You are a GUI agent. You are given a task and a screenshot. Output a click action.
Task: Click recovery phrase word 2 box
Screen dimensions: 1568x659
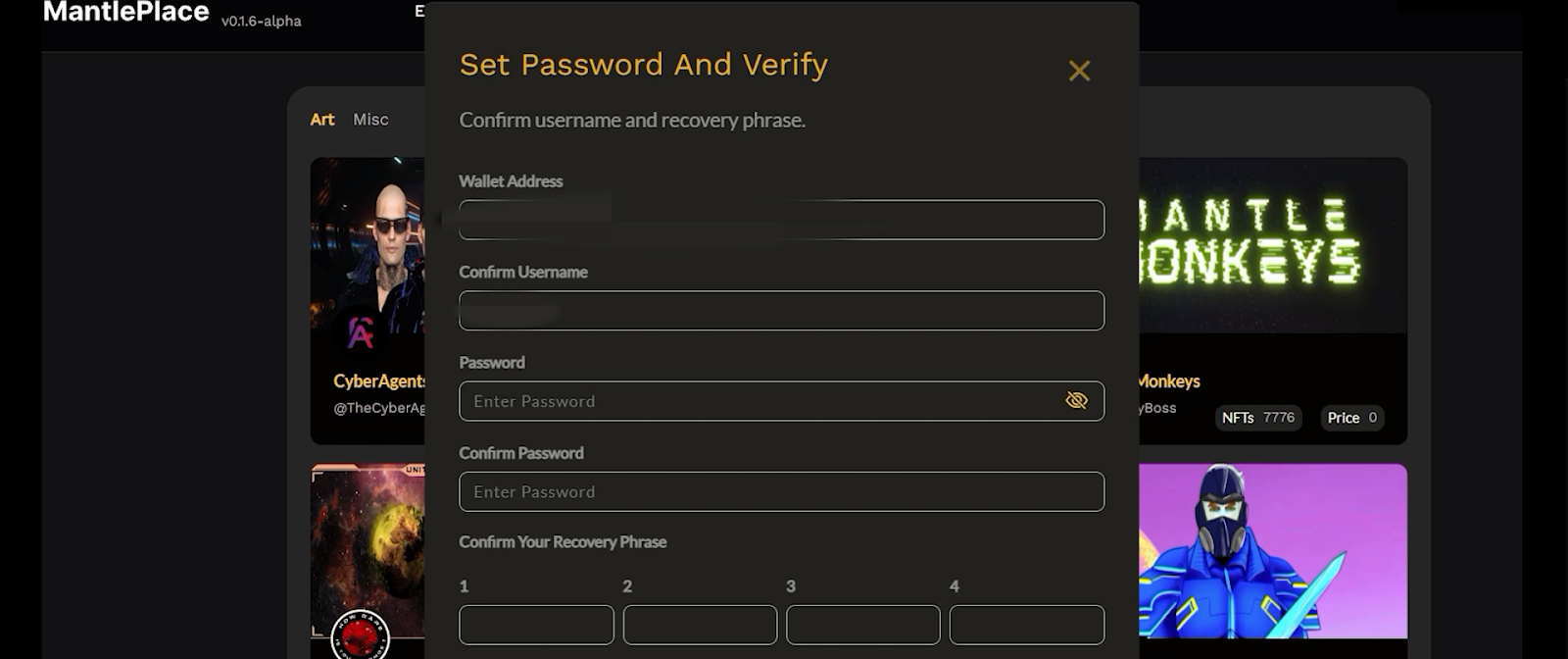coord(700,625)
